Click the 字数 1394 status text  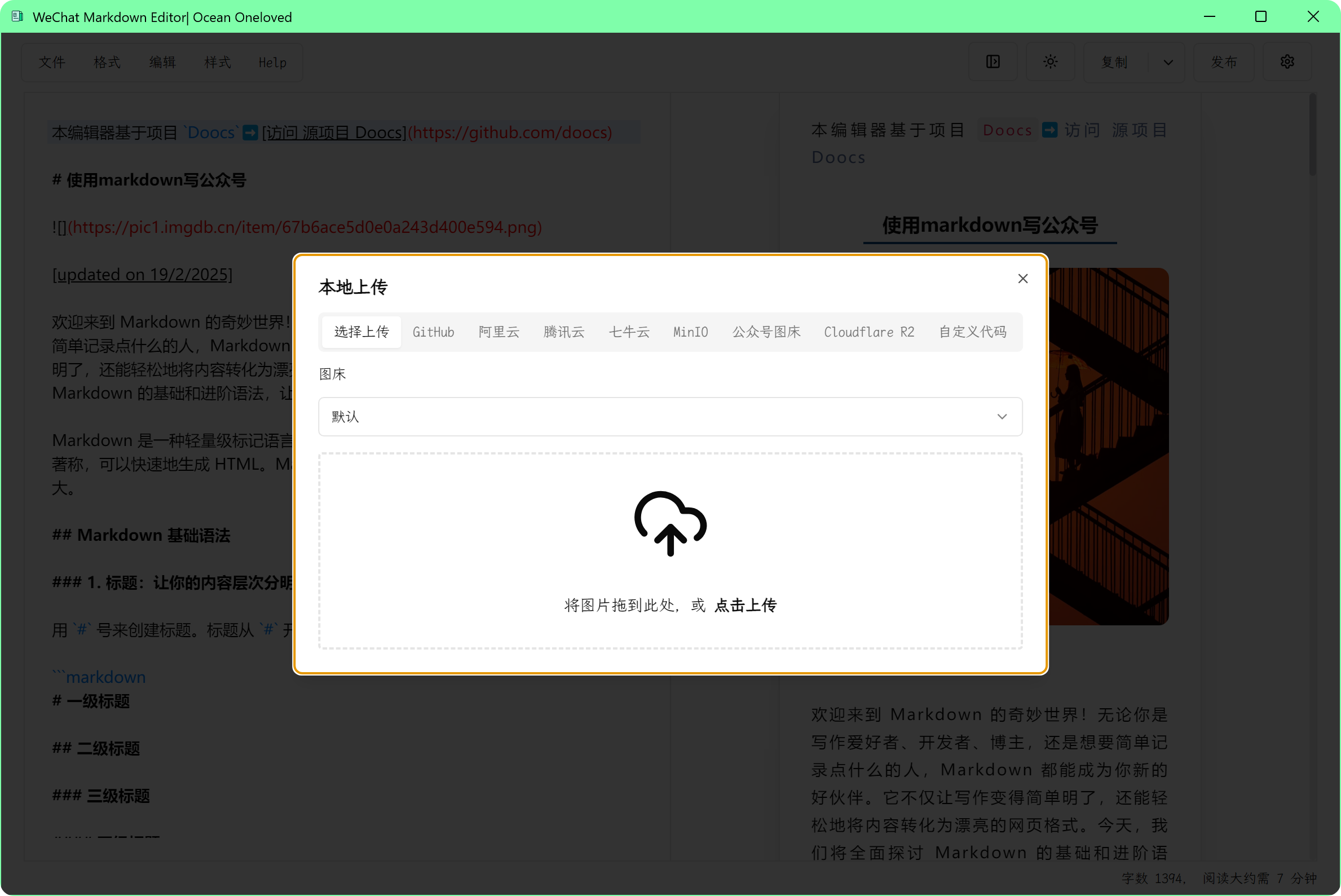[x=1154, y=878]
